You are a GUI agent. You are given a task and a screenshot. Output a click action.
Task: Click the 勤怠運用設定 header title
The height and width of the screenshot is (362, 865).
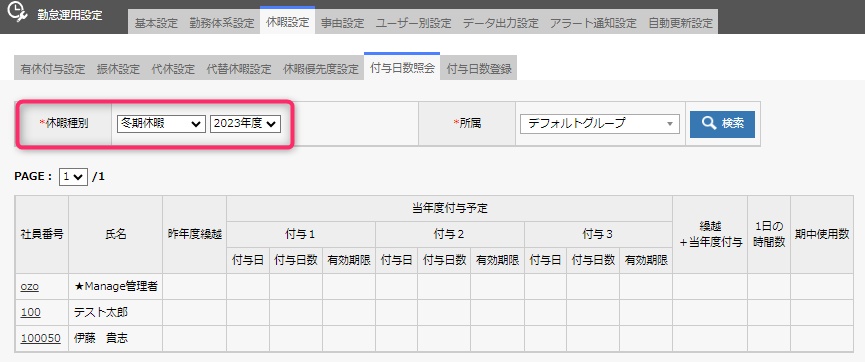70,15
